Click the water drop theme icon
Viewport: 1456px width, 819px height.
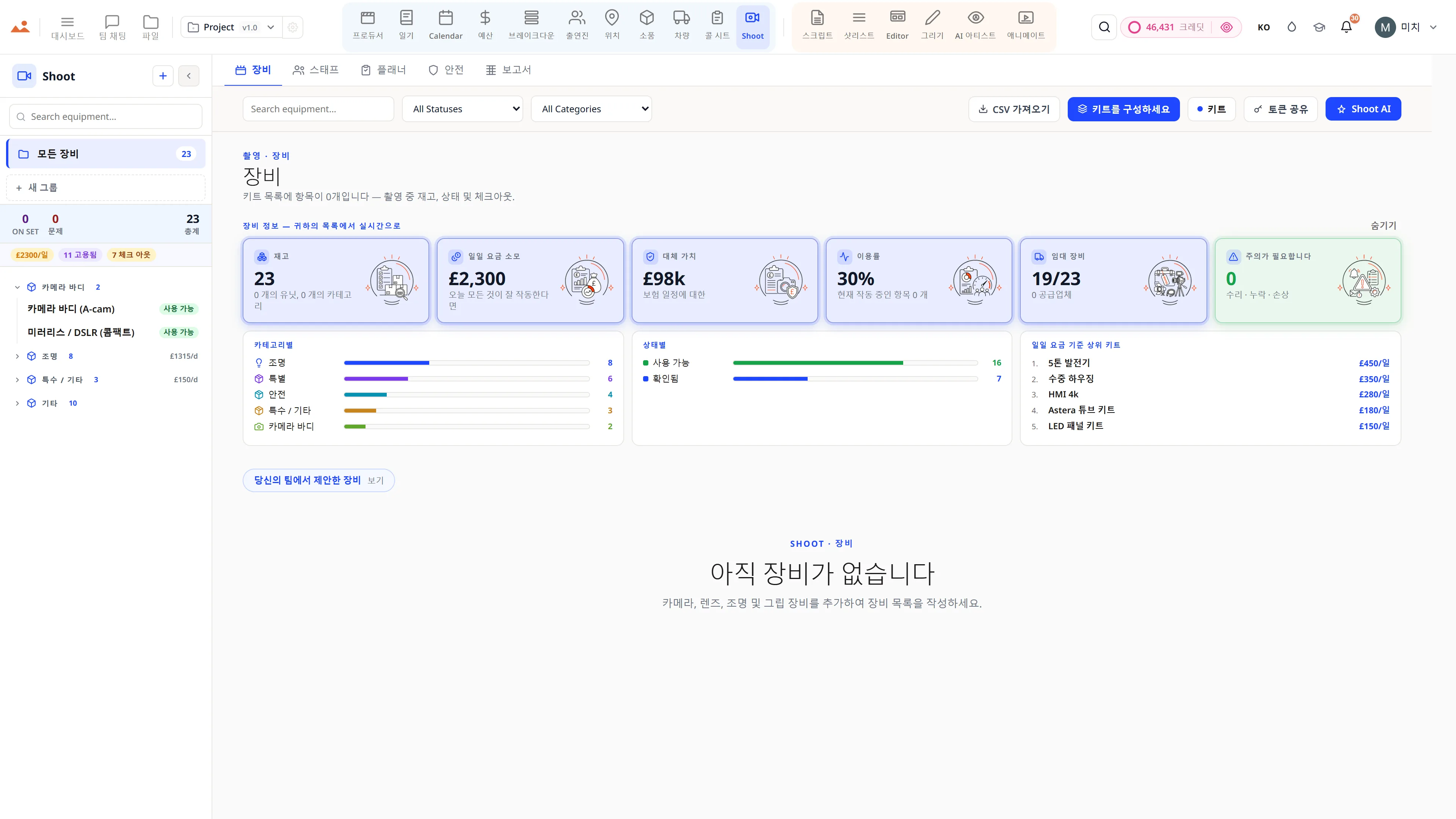[1291, 27]
